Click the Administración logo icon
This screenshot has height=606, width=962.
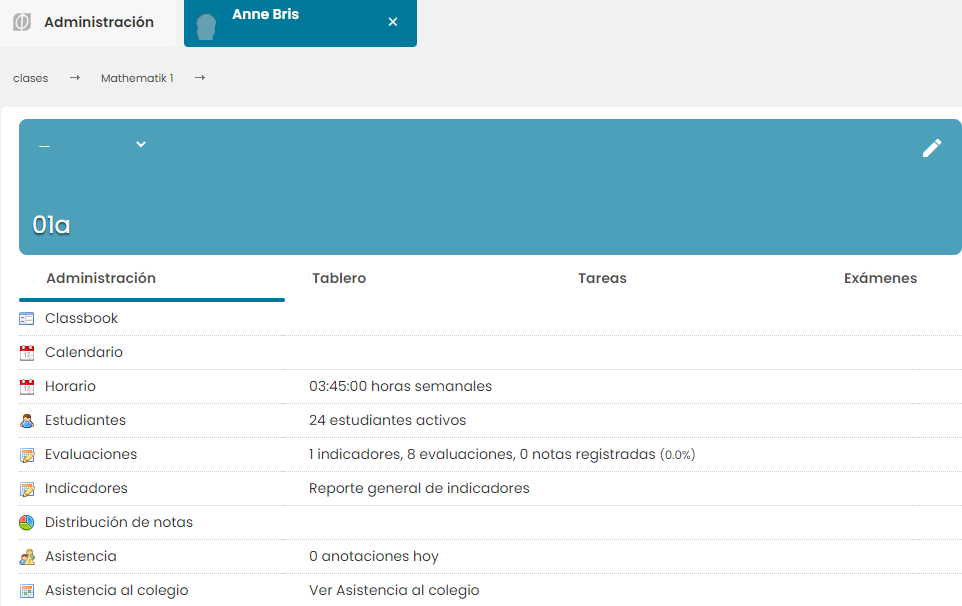(22, 22)
